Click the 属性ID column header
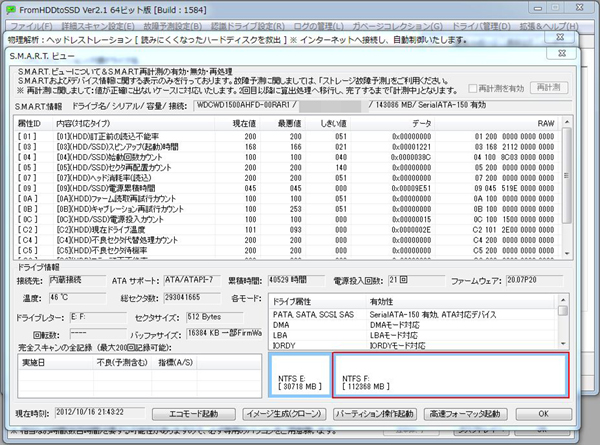Viewport: 600px width, 445px height. [33, 124]
